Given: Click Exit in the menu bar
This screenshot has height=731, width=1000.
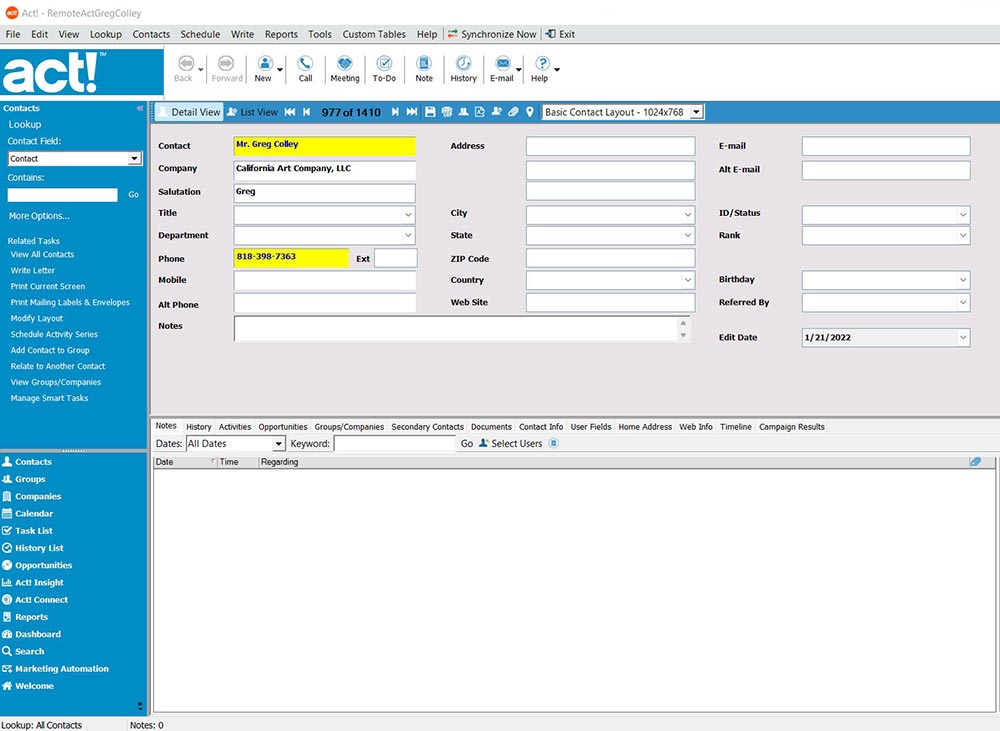Looking at the screenshot, I should coord(561,34).
